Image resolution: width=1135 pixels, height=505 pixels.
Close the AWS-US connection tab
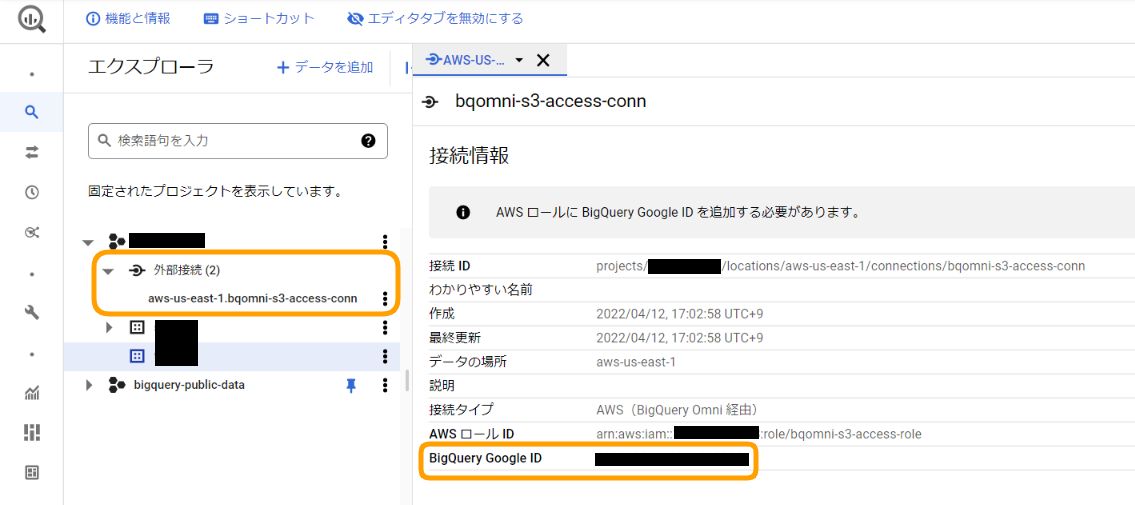point(543,60)
